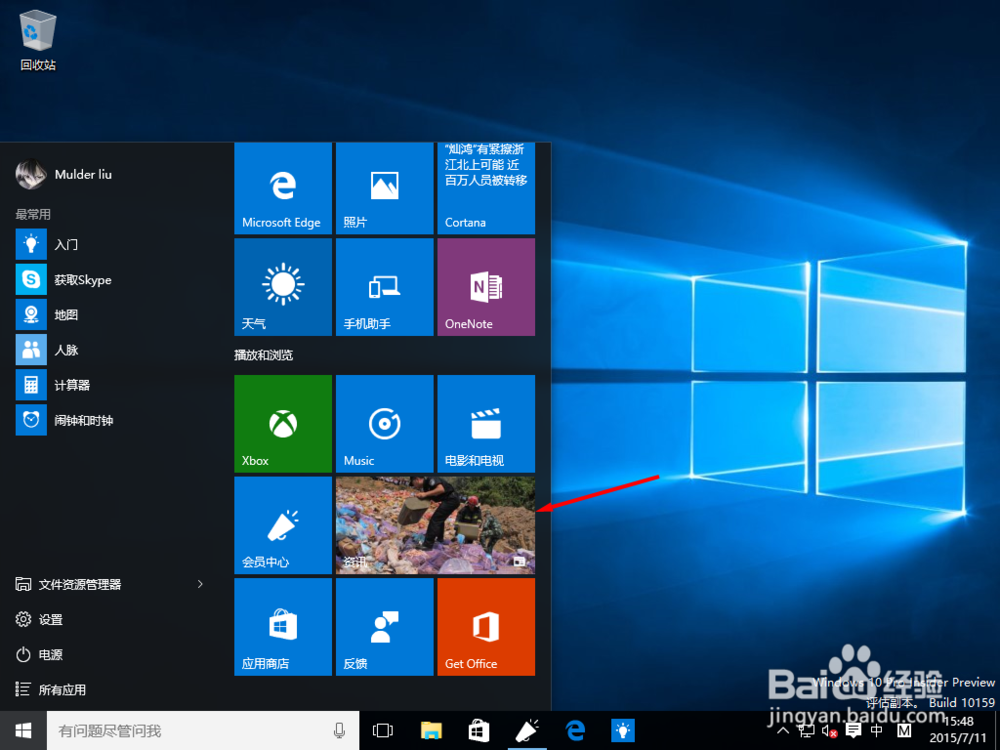Viewport: 1000px width, 750px height.
Task: Open the 反馈 feedback tile
Action: click(385, 627)
